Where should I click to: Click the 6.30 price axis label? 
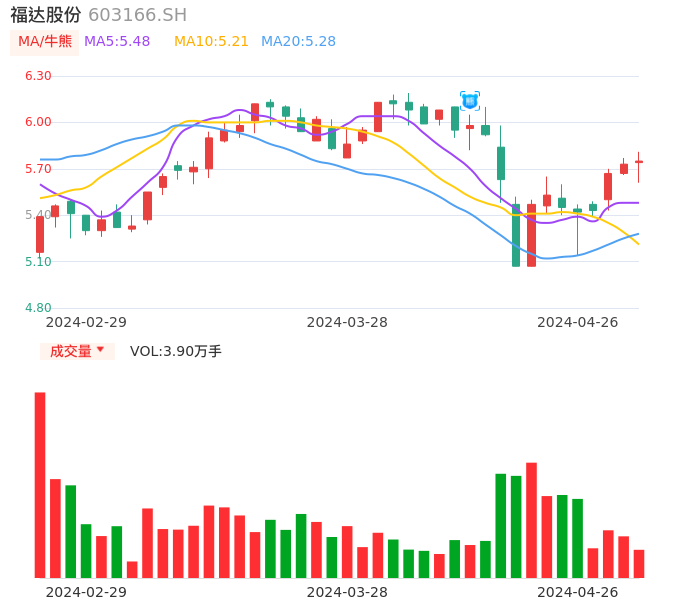(x=38, y=76)
